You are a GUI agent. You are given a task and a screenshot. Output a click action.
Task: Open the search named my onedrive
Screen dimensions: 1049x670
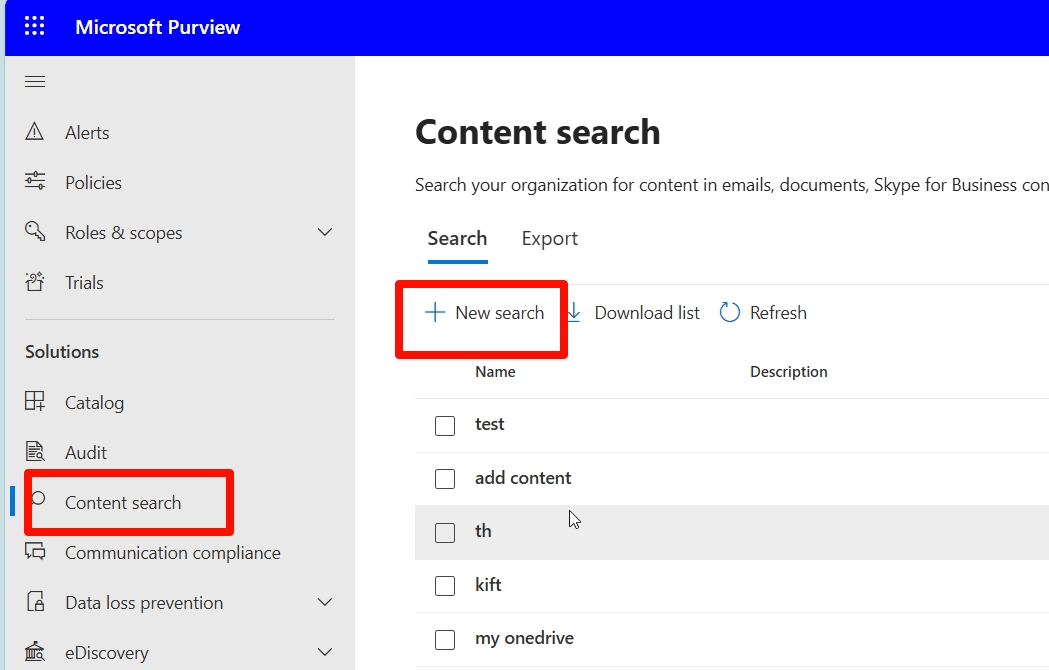pyautogui.click(x=524, y=638)
